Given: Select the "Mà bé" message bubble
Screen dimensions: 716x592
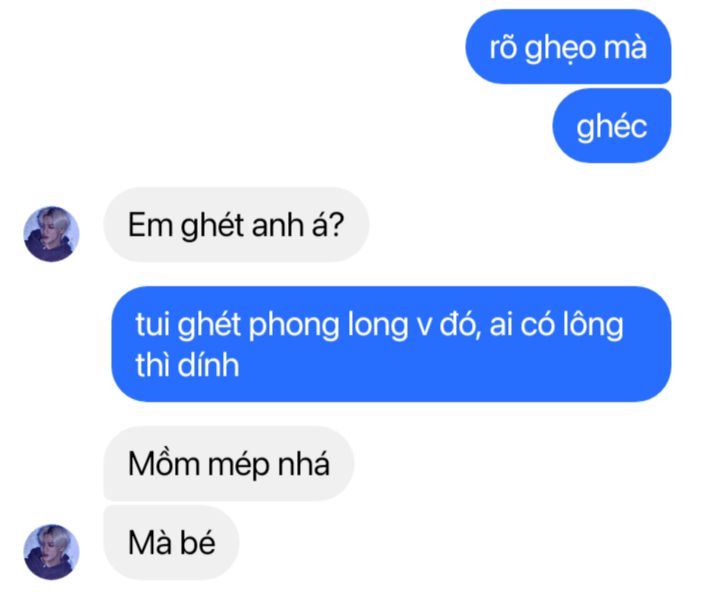Looking at the screenshot, I should [171, 543].
